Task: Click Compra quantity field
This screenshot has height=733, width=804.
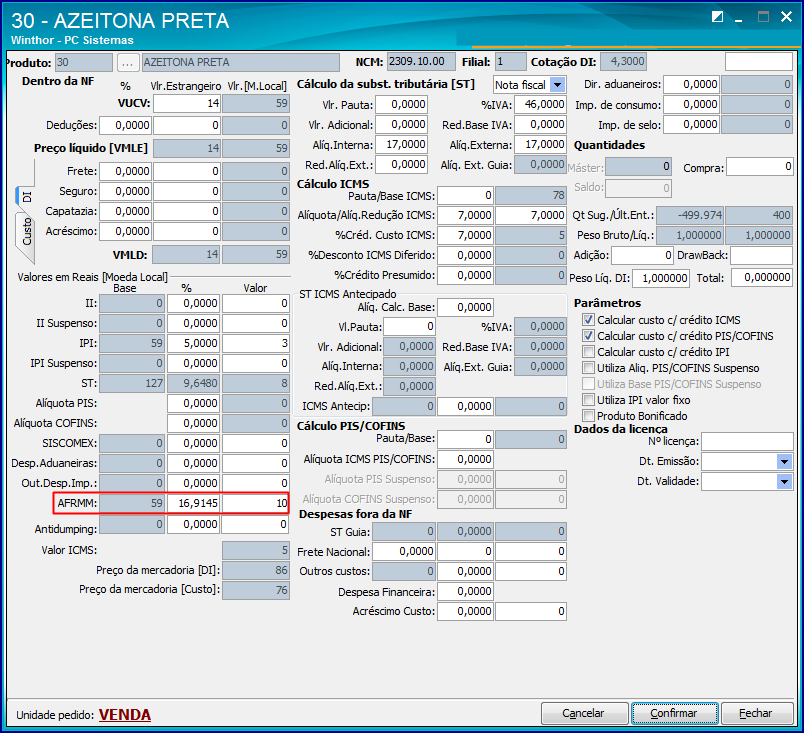Action: (759, 167)
